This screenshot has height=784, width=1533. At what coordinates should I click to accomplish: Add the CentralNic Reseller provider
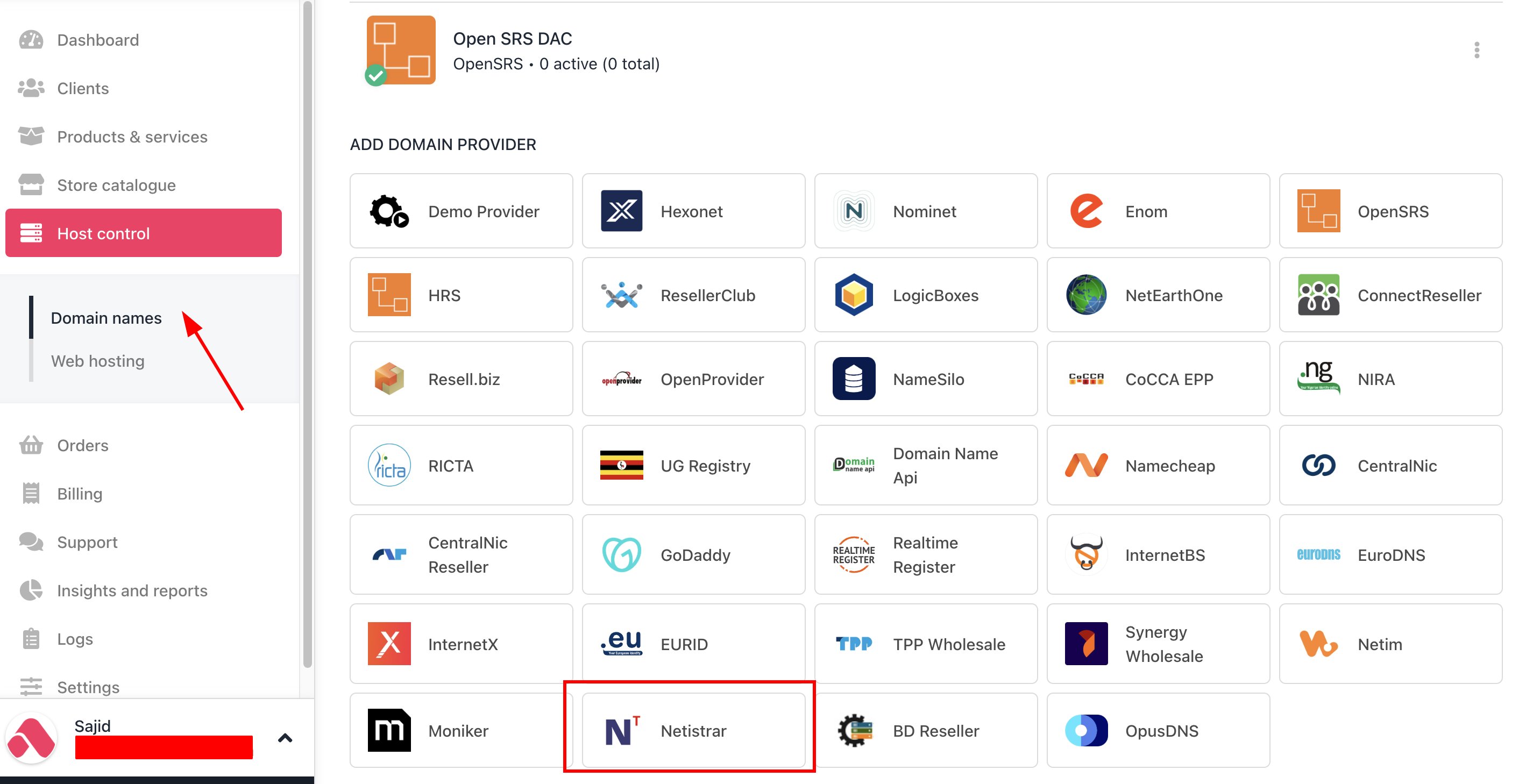(461, 554)
